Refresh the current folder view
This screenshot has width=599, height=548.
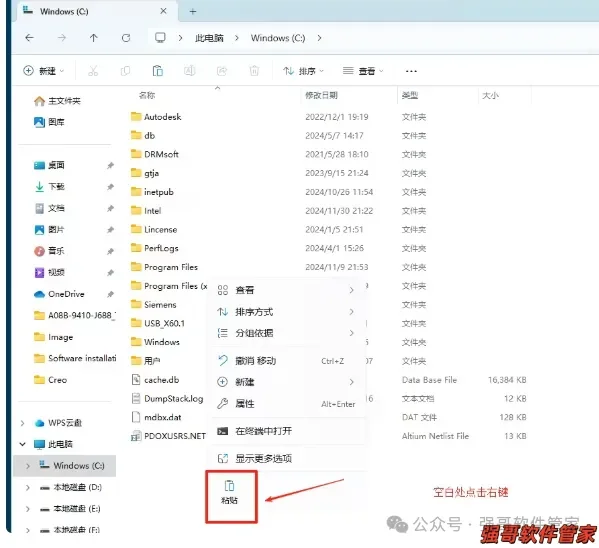click(126, 37)
